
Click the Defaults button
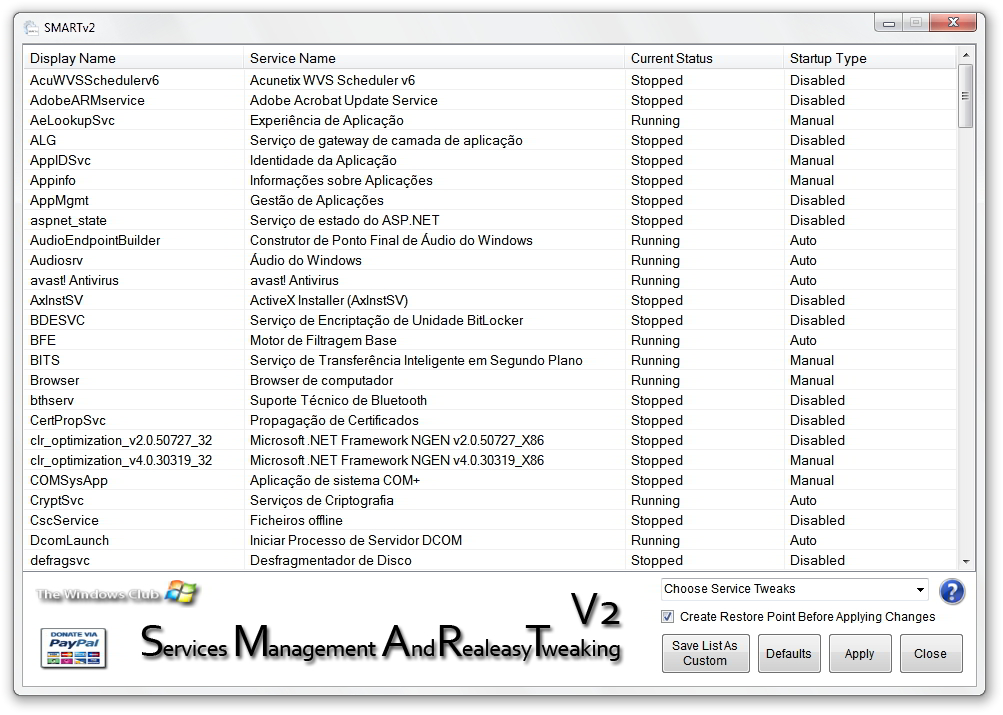click(789, 653)
